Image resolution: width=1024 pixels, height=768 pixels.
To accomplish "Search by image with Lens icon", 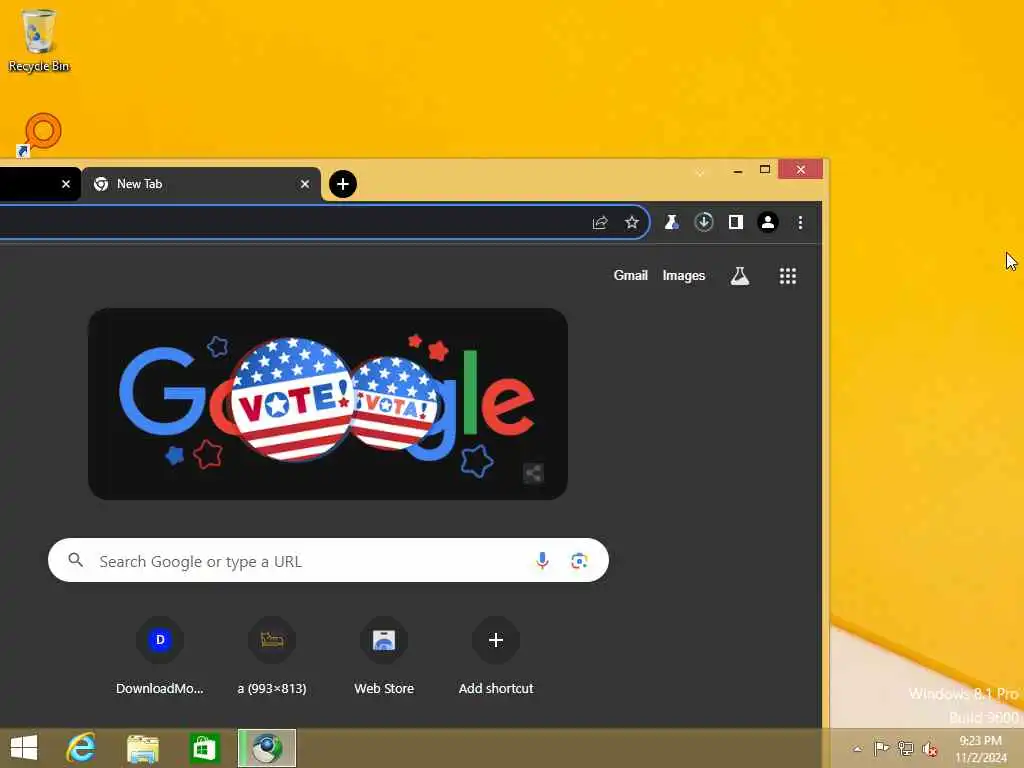I will point(579,560).
